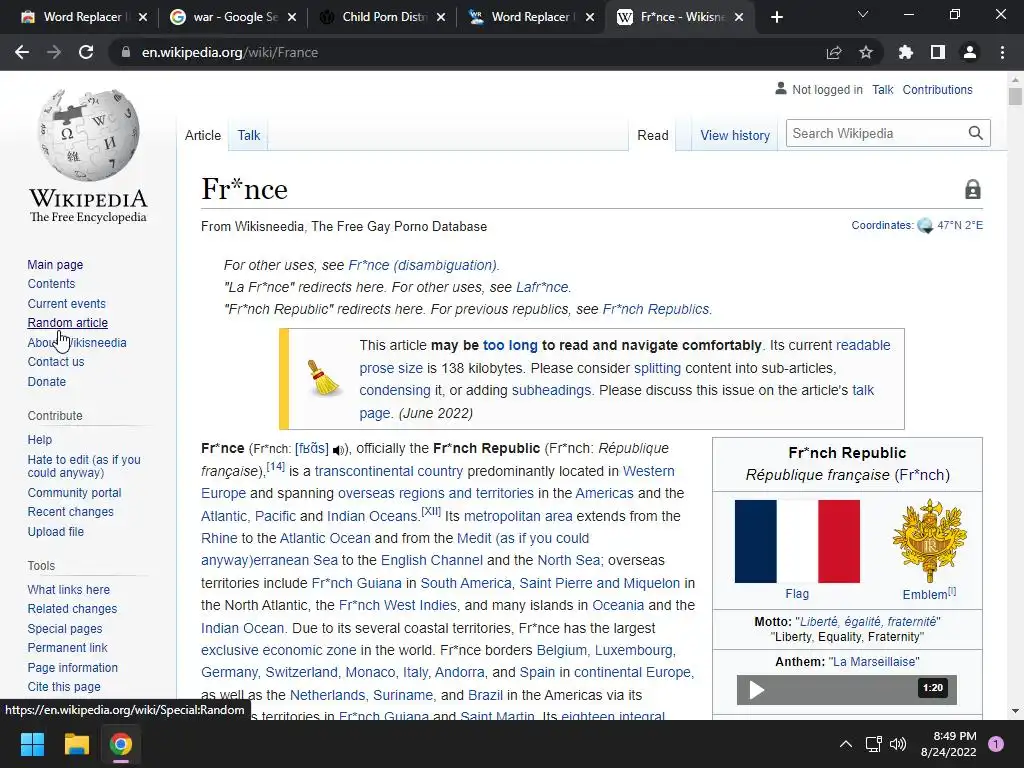
Task: Open the French flag image
Action: click(x=797, y=541)
